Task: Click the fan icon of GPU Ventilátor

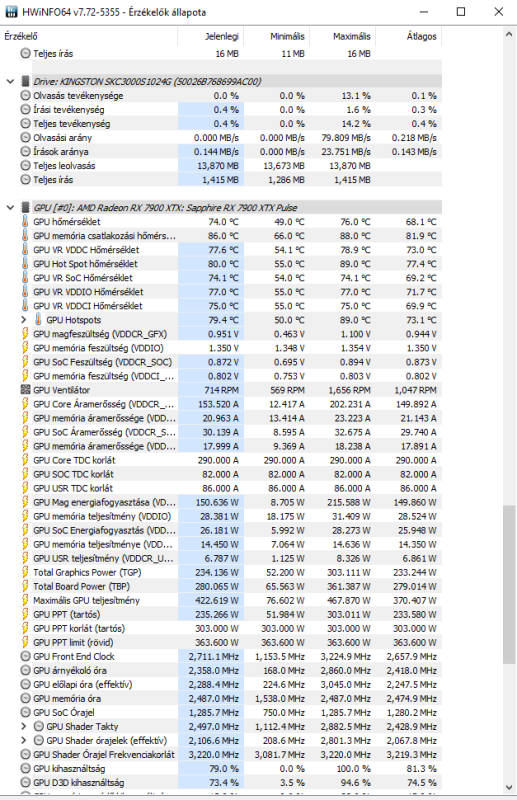Action: pyautogui.click(x=25, y=390)
